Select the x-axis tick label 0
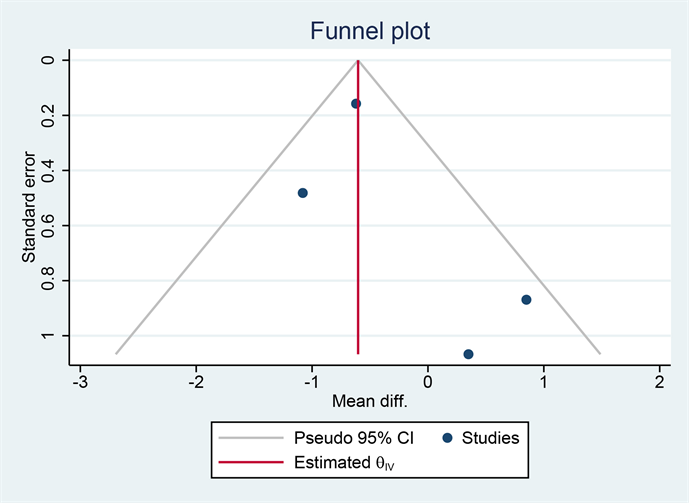The width and height of the screenshot is (689, 503). point(428,383)
